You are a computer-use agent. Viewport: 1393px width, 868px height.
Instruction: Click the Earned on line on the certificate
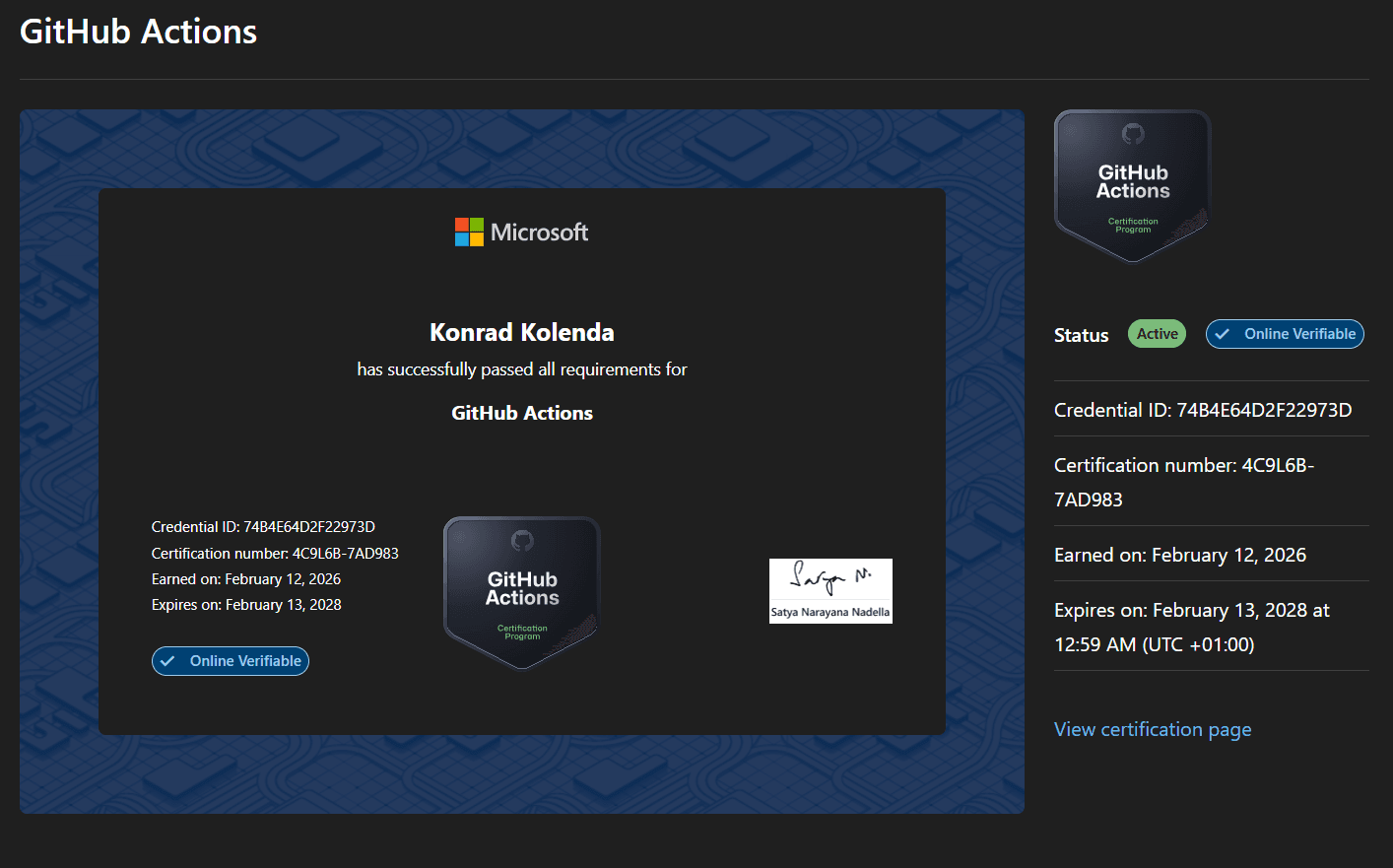pos(246,579)
